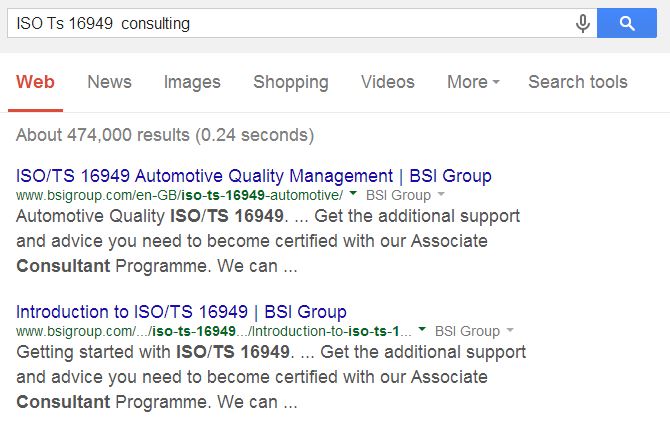Open the Videos results tab
The image size is (670, 423).
(387, 82)
